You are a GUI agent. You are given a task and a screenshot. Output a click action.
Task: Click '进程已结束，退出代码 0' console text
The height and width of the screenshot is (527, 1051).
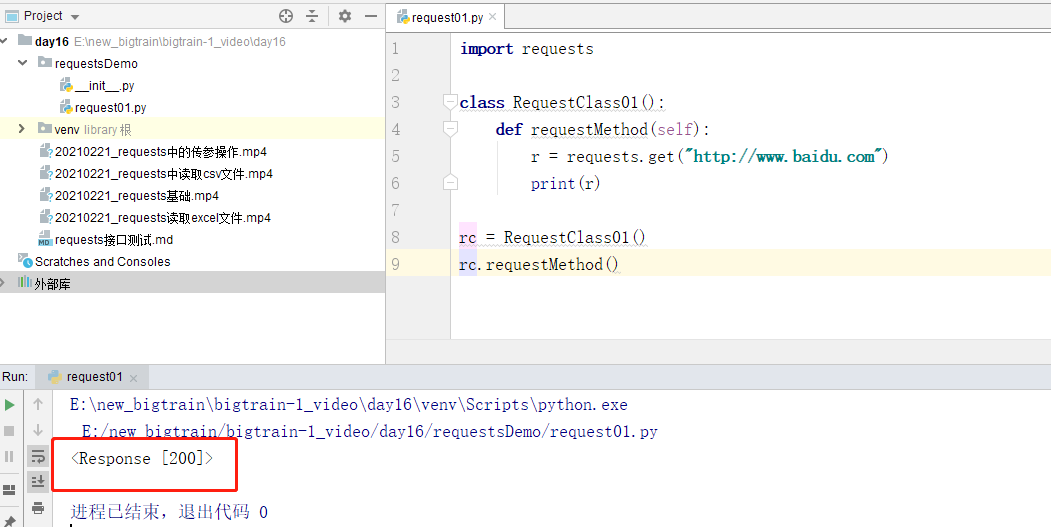[169, 512]
